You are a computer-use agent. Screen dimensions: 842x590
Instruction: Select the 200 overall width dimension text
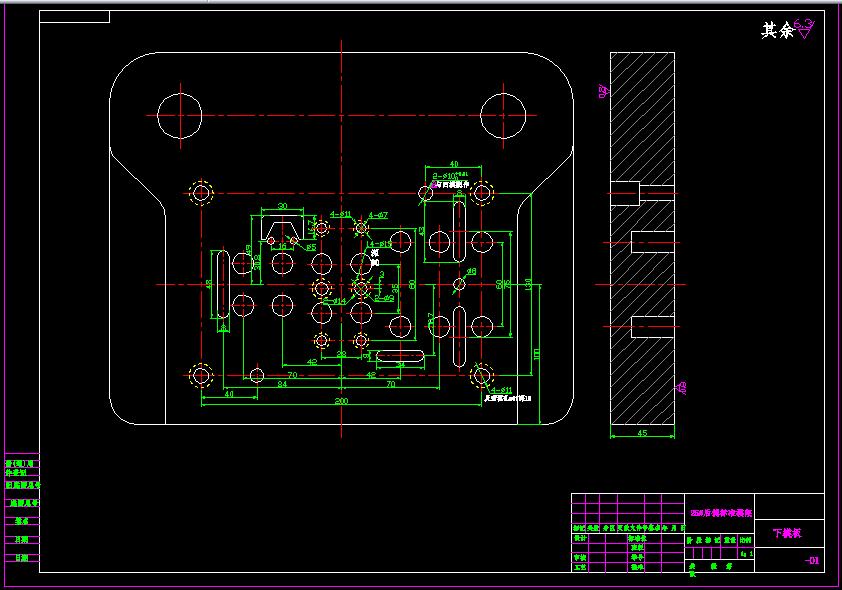pos(341,401)
